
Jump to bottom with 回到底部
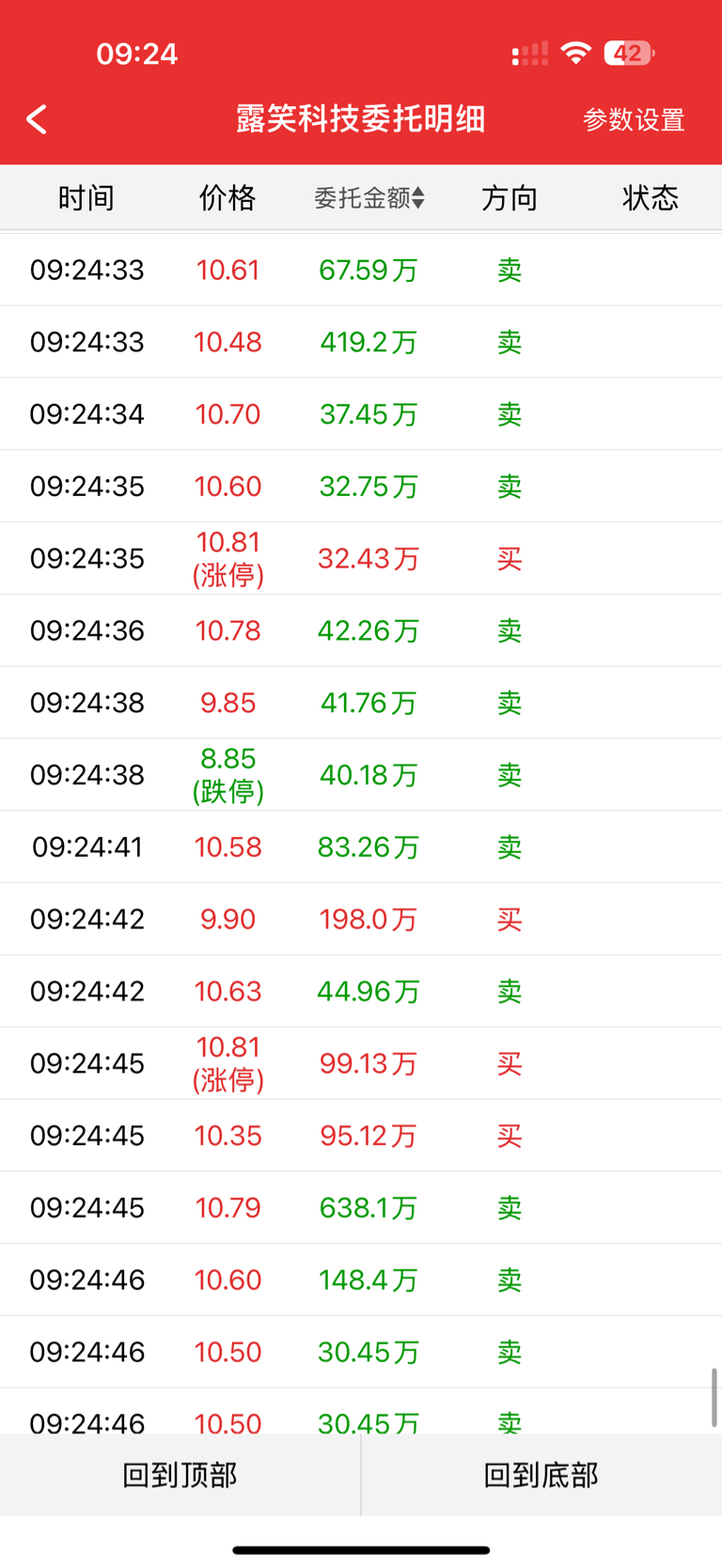(x=541, y=1474)
